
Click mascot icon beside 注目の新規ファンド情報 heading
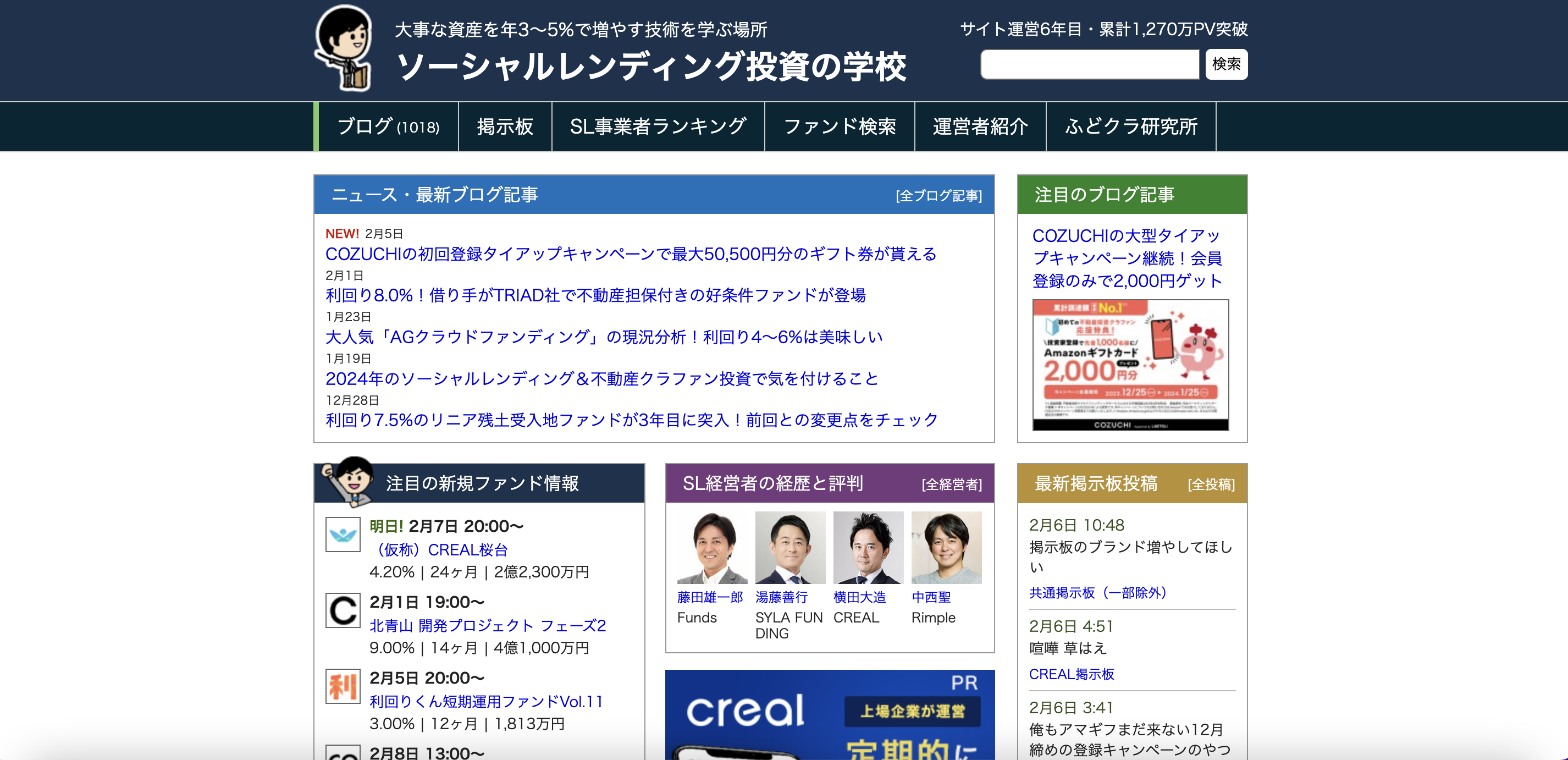coord(348,481)
